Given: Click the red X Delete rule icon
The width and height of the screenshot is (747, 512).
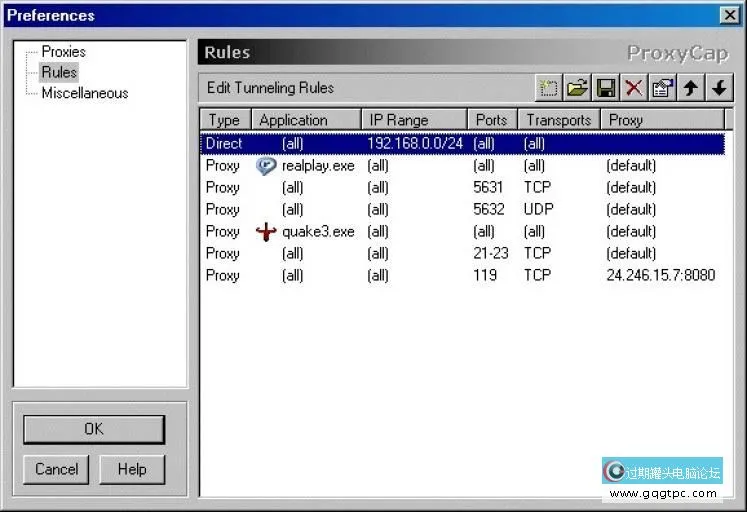Looking at the screenshot, I should pyautogui.click(x=633, y=88).
